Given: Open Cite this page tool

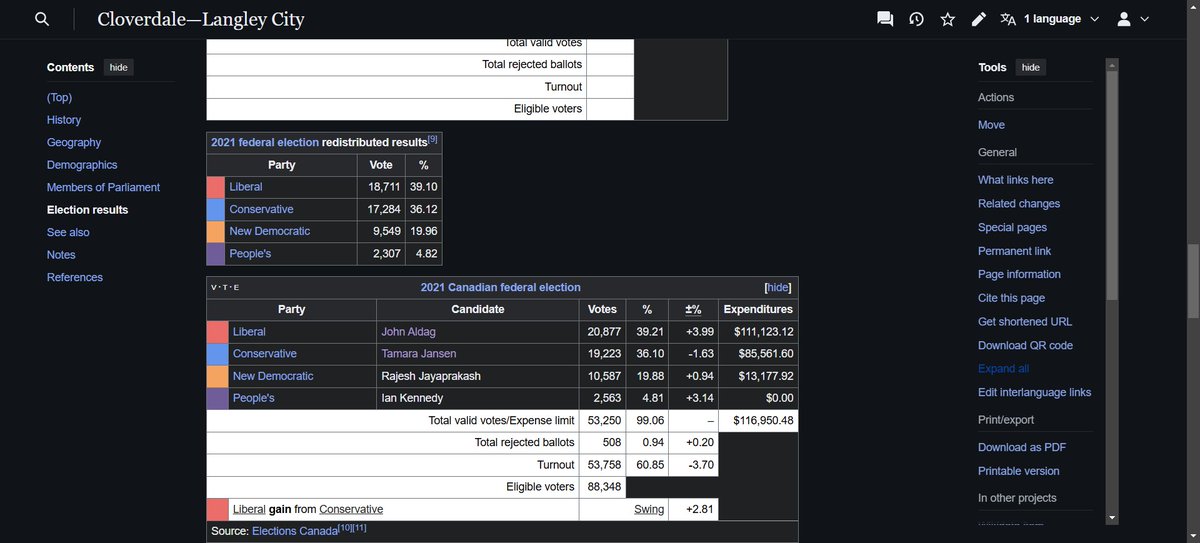Looking at the screenshot, I should tap(1011, 298).
